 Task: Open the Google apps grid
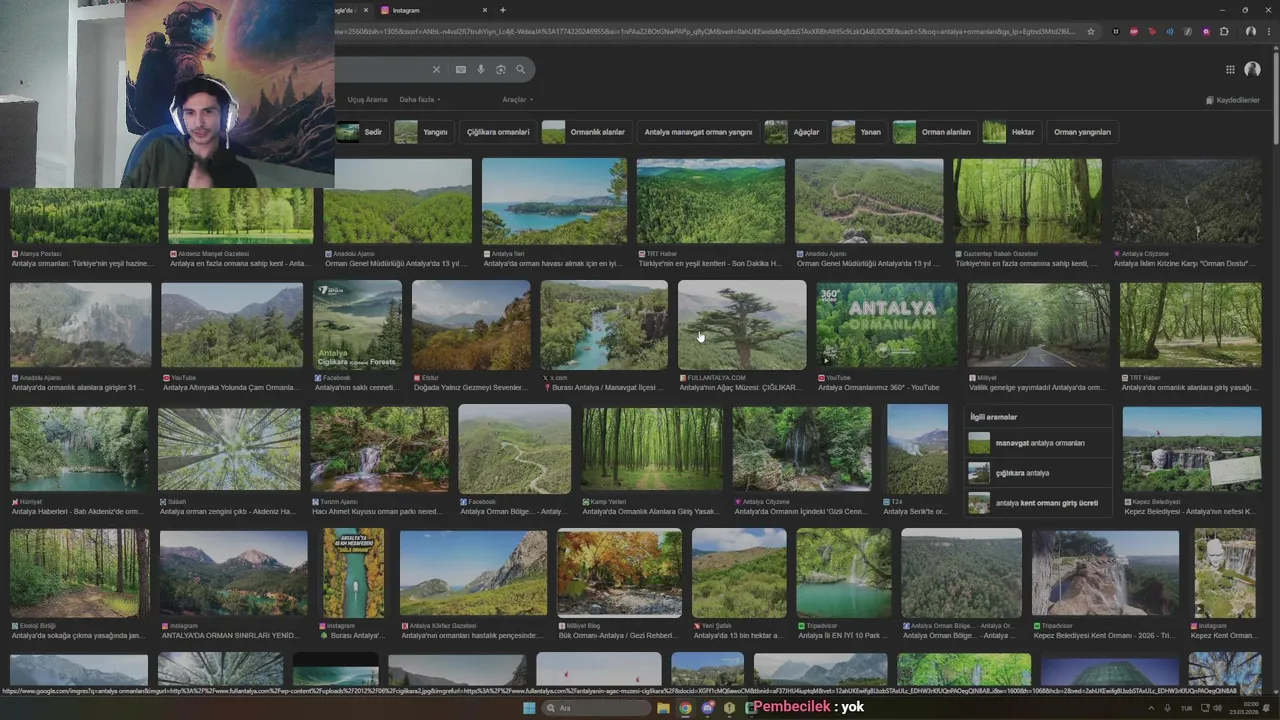[1230, 69]
